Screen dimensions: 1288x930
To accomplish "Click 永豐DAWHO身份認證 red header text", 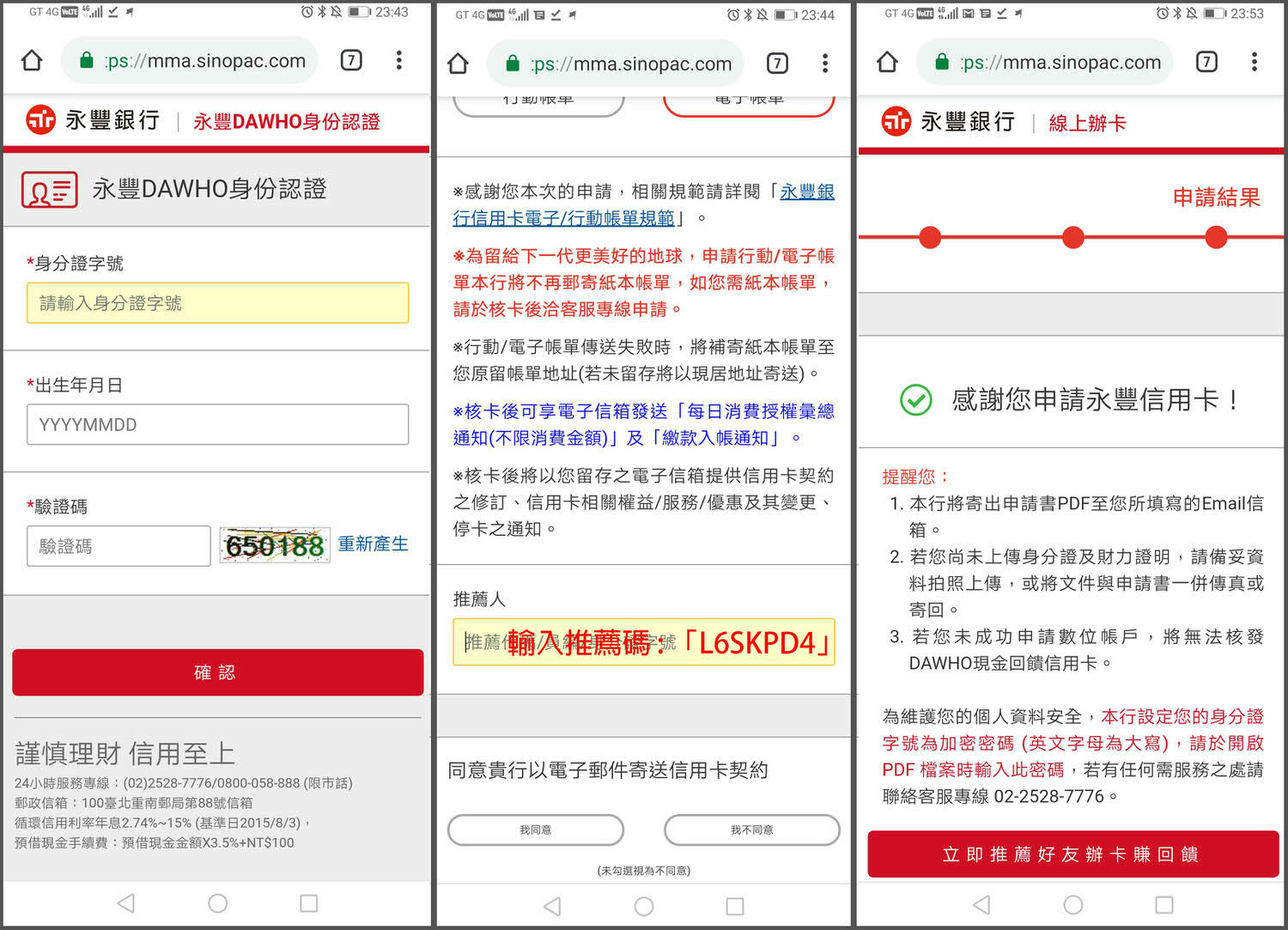I will point(287,122).
